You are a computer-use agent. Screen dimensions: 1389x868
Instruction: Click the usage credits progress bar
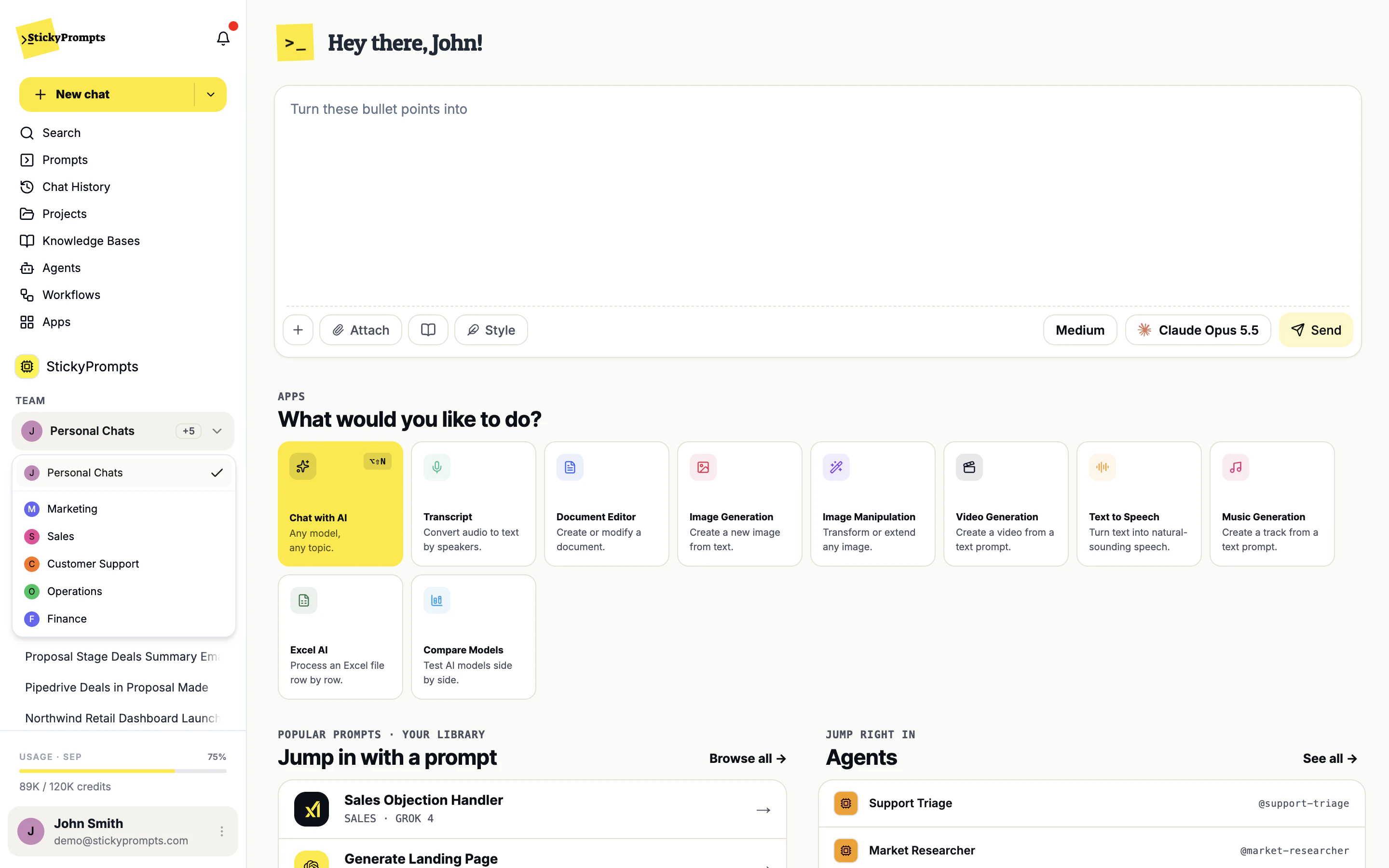coord(123,771)
